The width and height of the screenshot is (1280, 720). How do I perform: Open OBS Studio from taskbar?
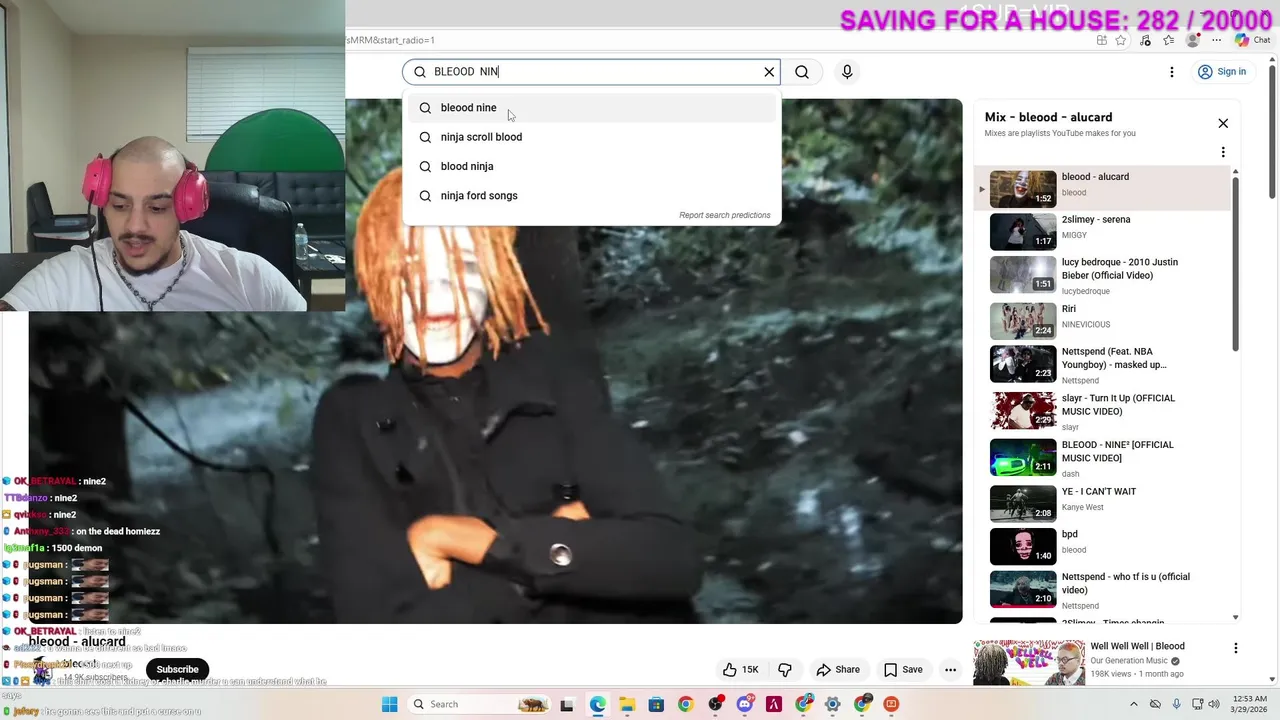click(715, 704)
